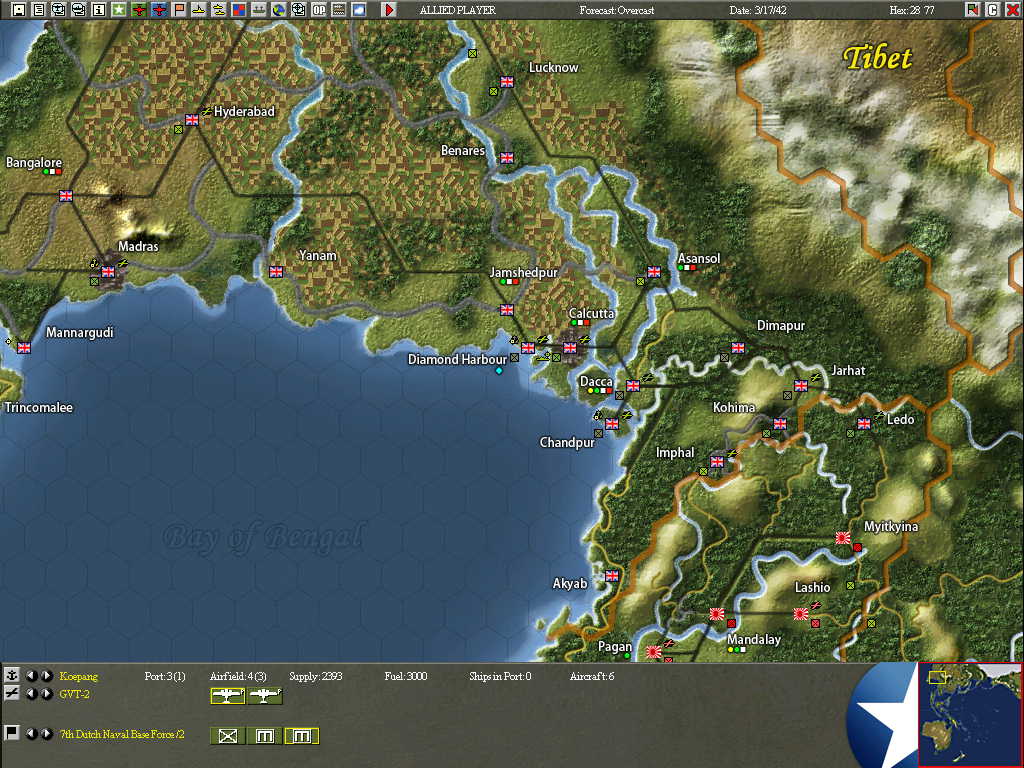This screenshot has height=768, width=1024.
Task: Click the 'Supply: 2393' value
Action: pos(315,676)
